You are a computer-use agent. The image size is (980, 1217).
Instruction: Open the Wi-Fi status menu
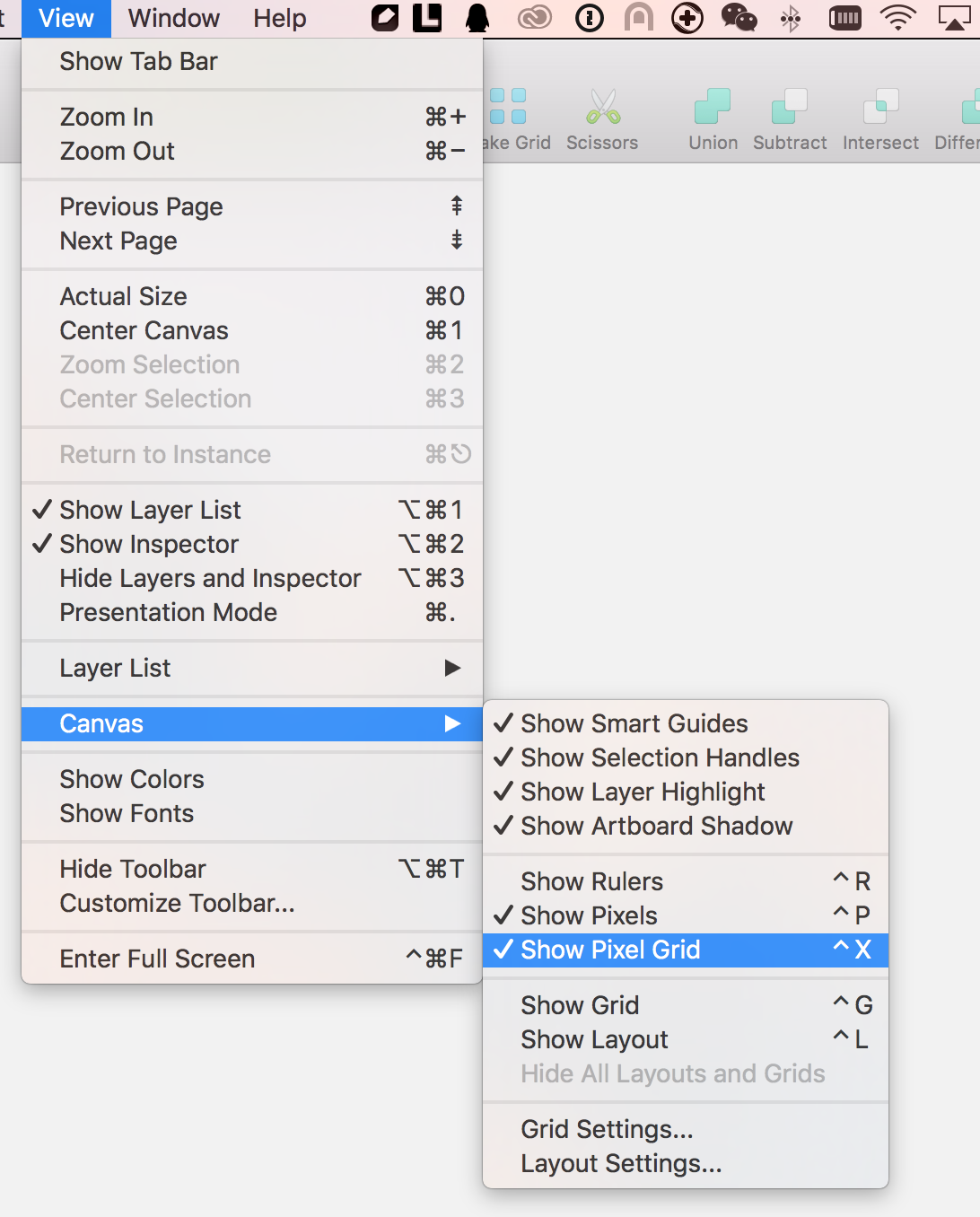click(897, 18)
